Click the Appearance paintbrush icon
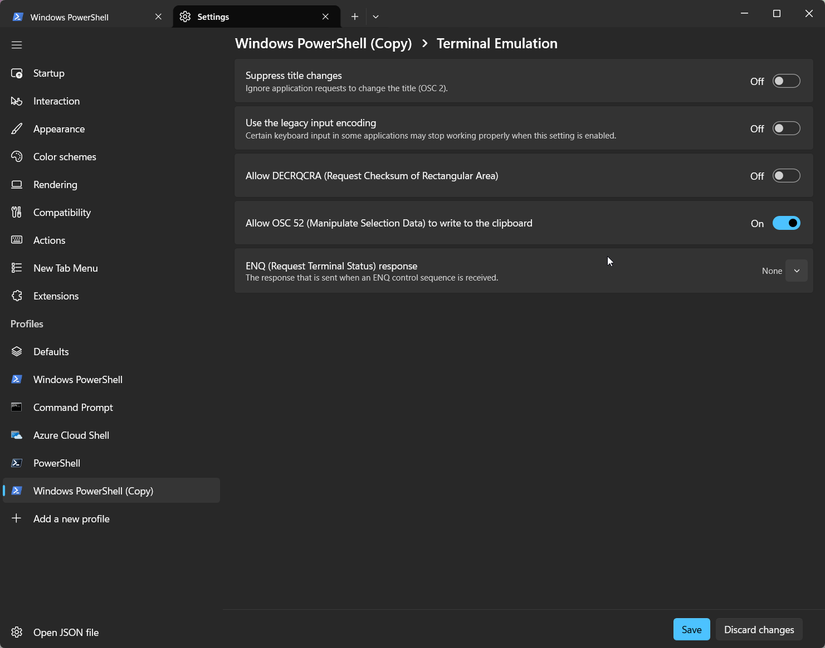The height and width of the screenshot is (648, 825). 17,129
